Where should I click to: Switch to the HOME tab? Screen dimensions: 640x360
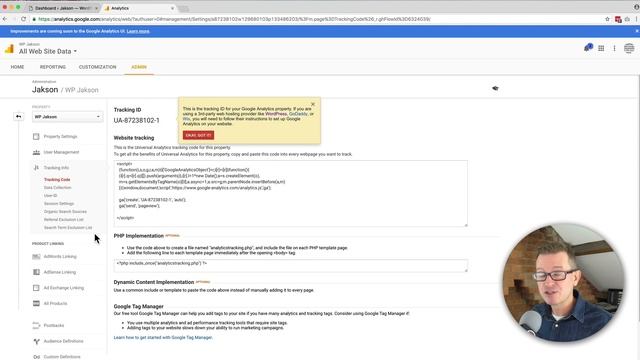click(x=17, y=67)
